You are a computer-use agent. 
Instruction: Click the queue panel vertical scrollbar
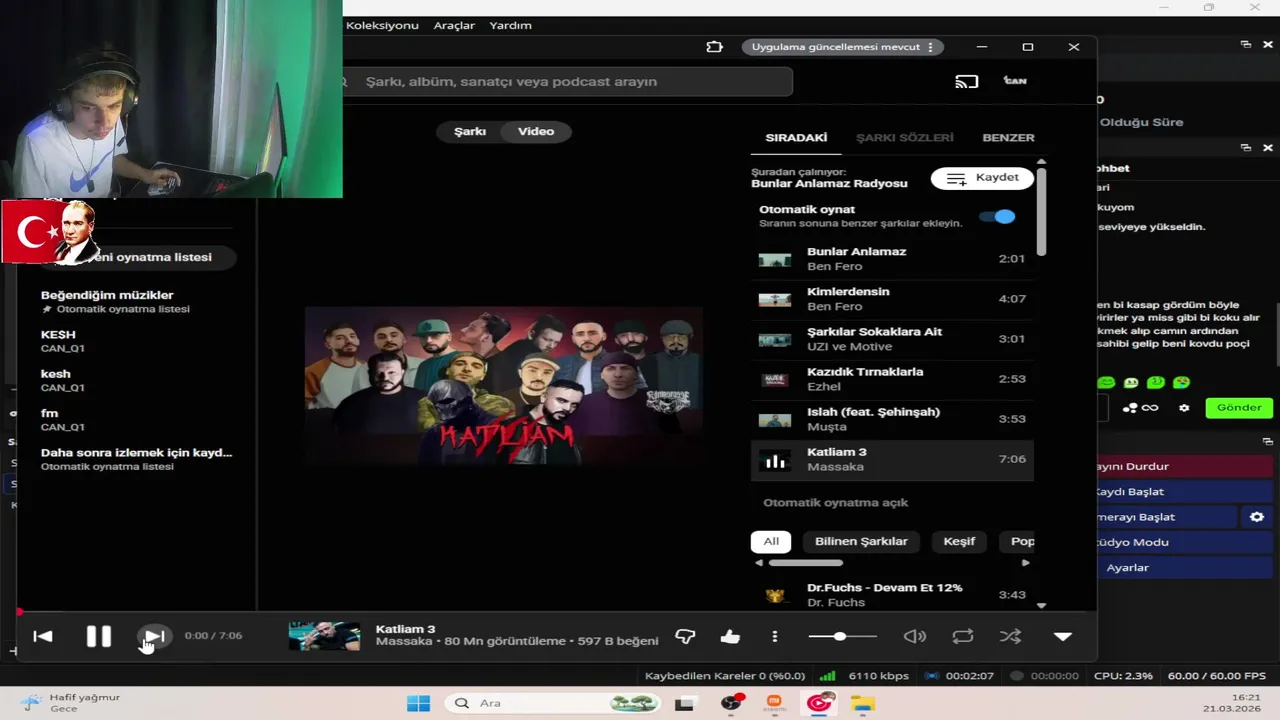[x=1041, y=211]
